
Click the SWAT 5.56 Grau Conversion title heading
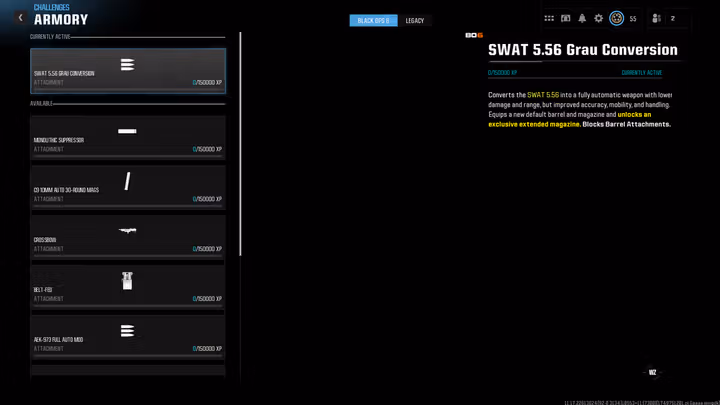click(583, 50)
